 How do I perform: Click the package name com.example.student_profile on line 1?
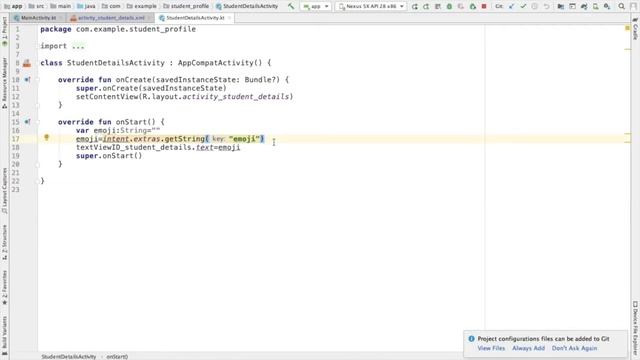coord(136,29)
